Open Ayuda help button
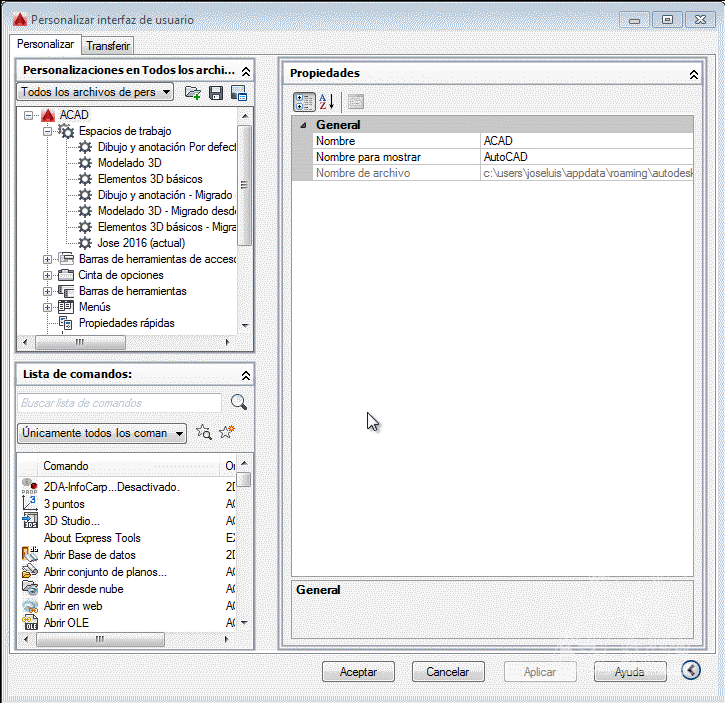Screen dimensions: 725x703 (630, 672)
